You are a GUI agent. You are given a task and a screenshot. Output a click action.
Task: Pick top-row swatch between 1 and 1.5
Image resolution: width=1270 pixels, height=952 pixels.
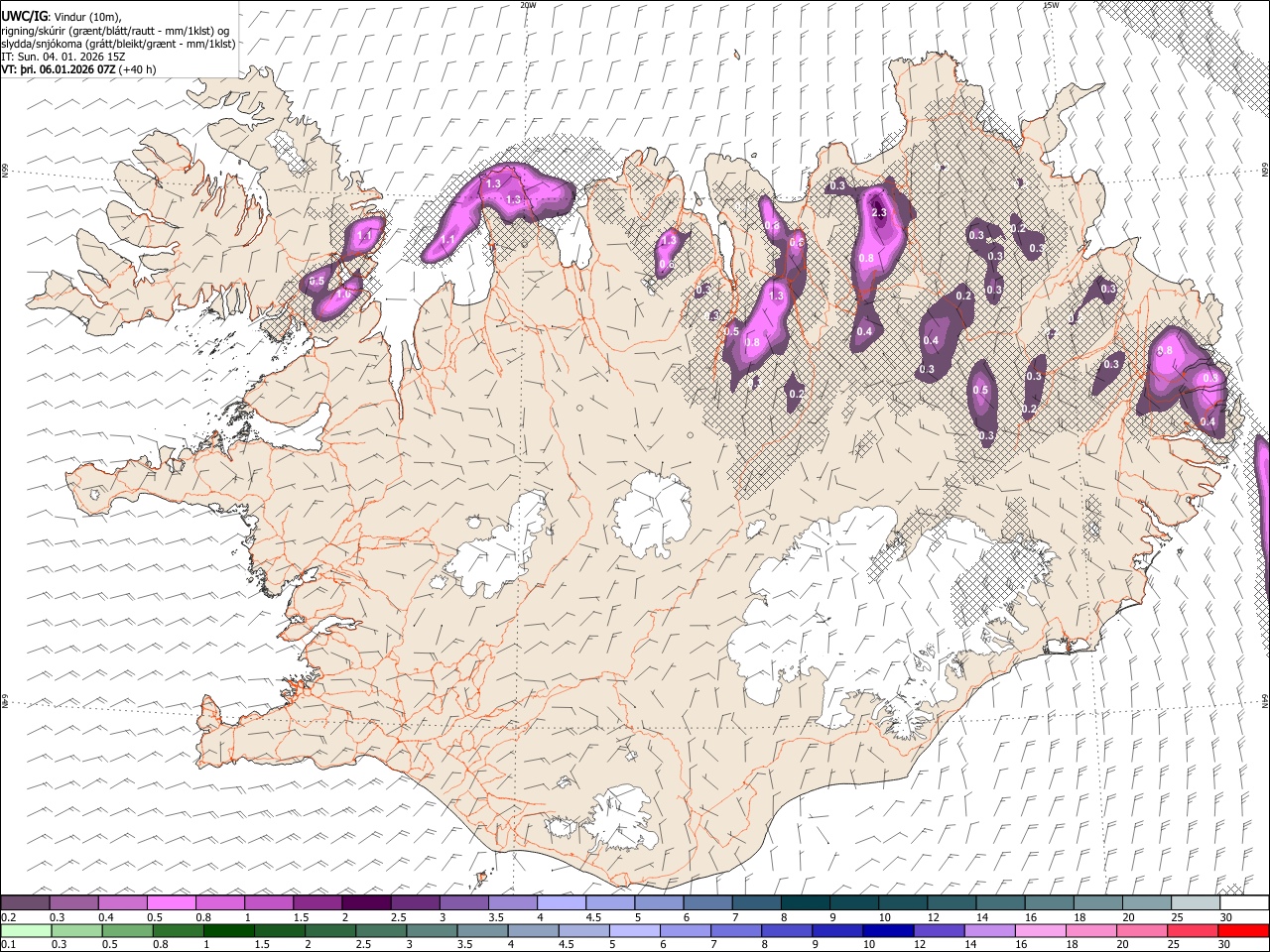(x=268, y=902)
